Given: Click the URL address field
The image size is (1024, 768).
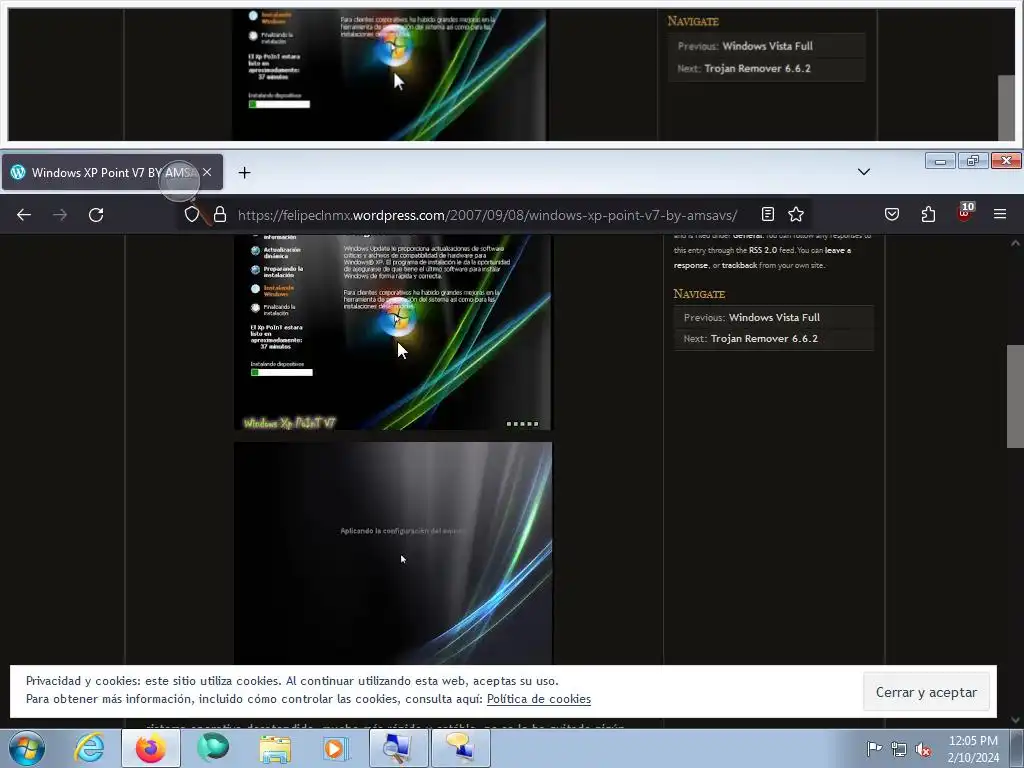Looking at the screenshot, I should [x=487, y=215].
